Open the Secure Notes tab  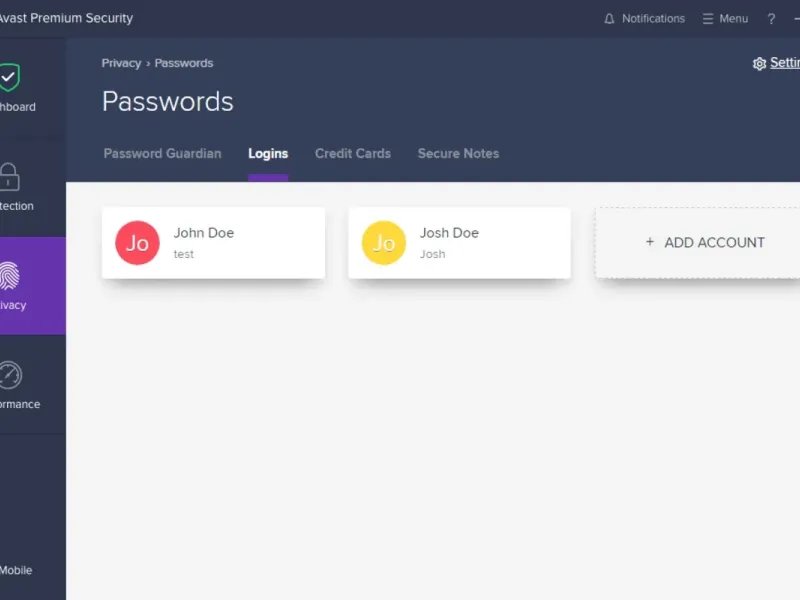point(458,154)
